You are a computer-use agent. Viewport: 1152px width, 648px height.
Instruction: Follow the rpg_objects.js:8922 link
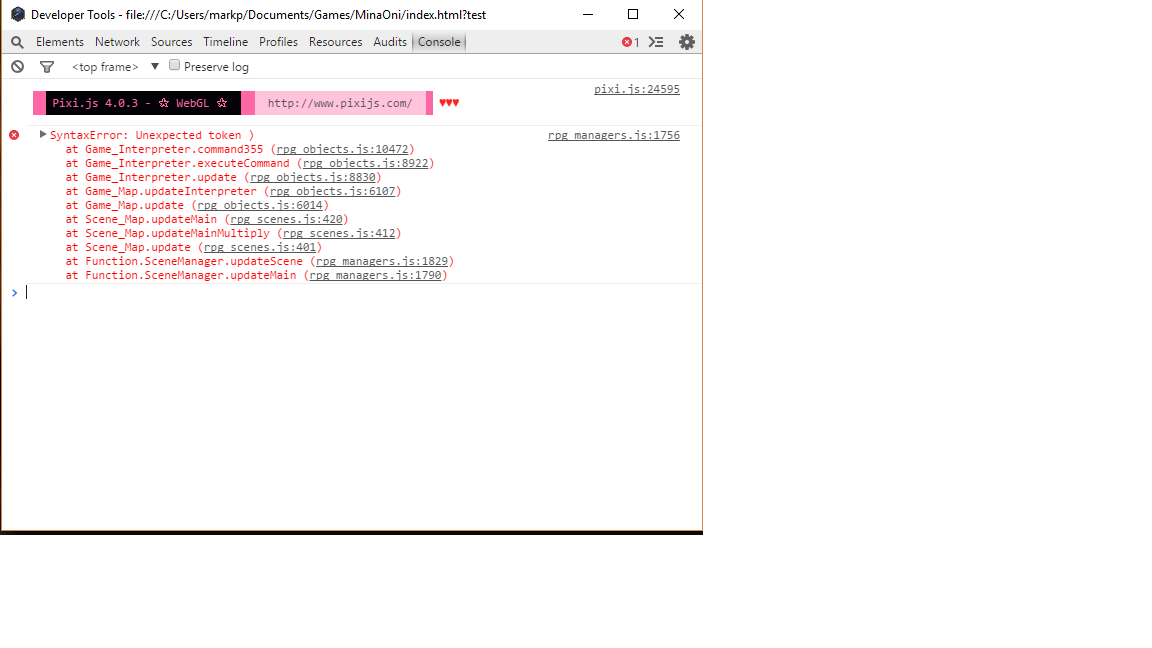click(365, 163)
